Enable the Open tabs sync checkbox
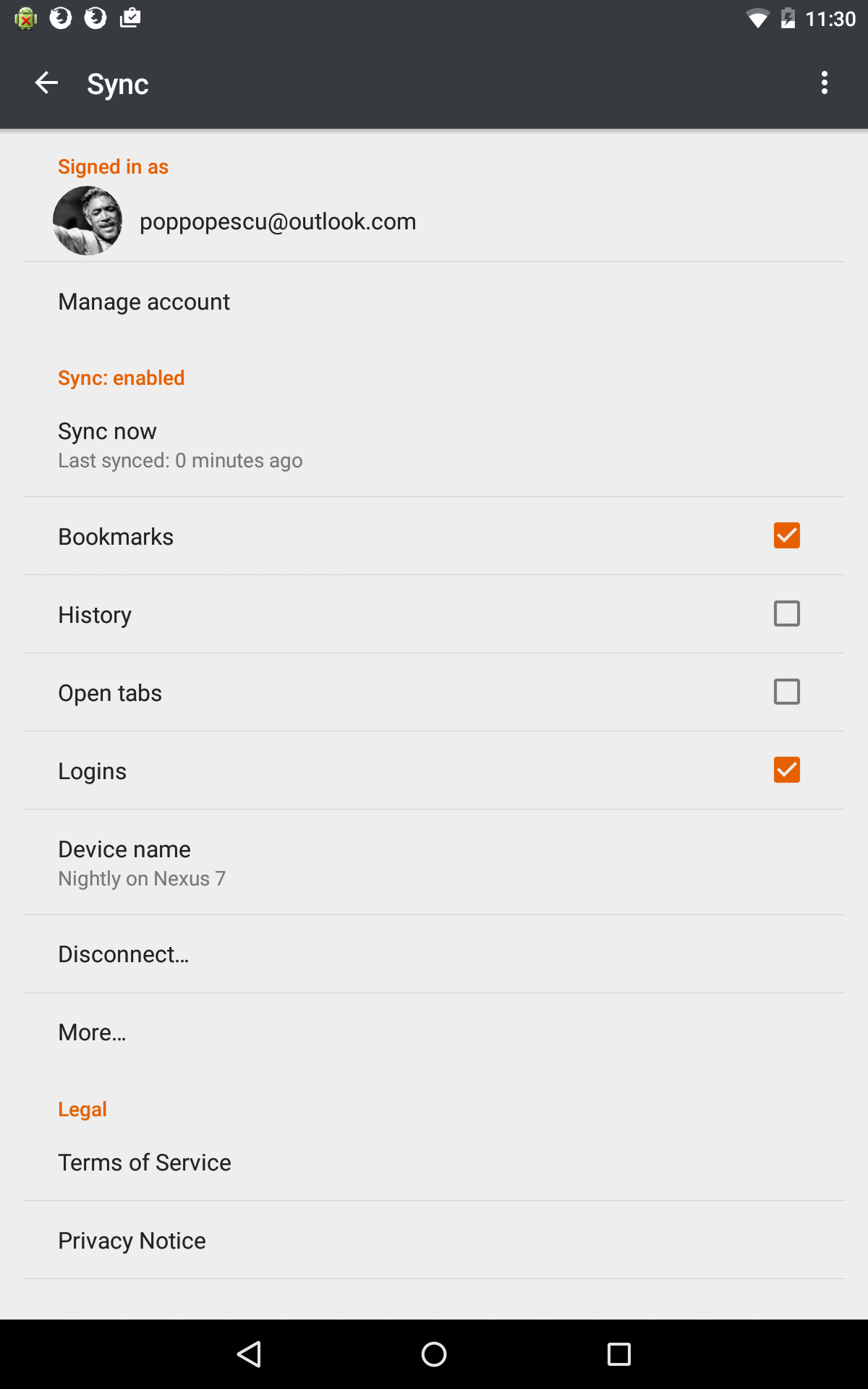This screenshot has width=868, height=1389. tap(786, 692)
